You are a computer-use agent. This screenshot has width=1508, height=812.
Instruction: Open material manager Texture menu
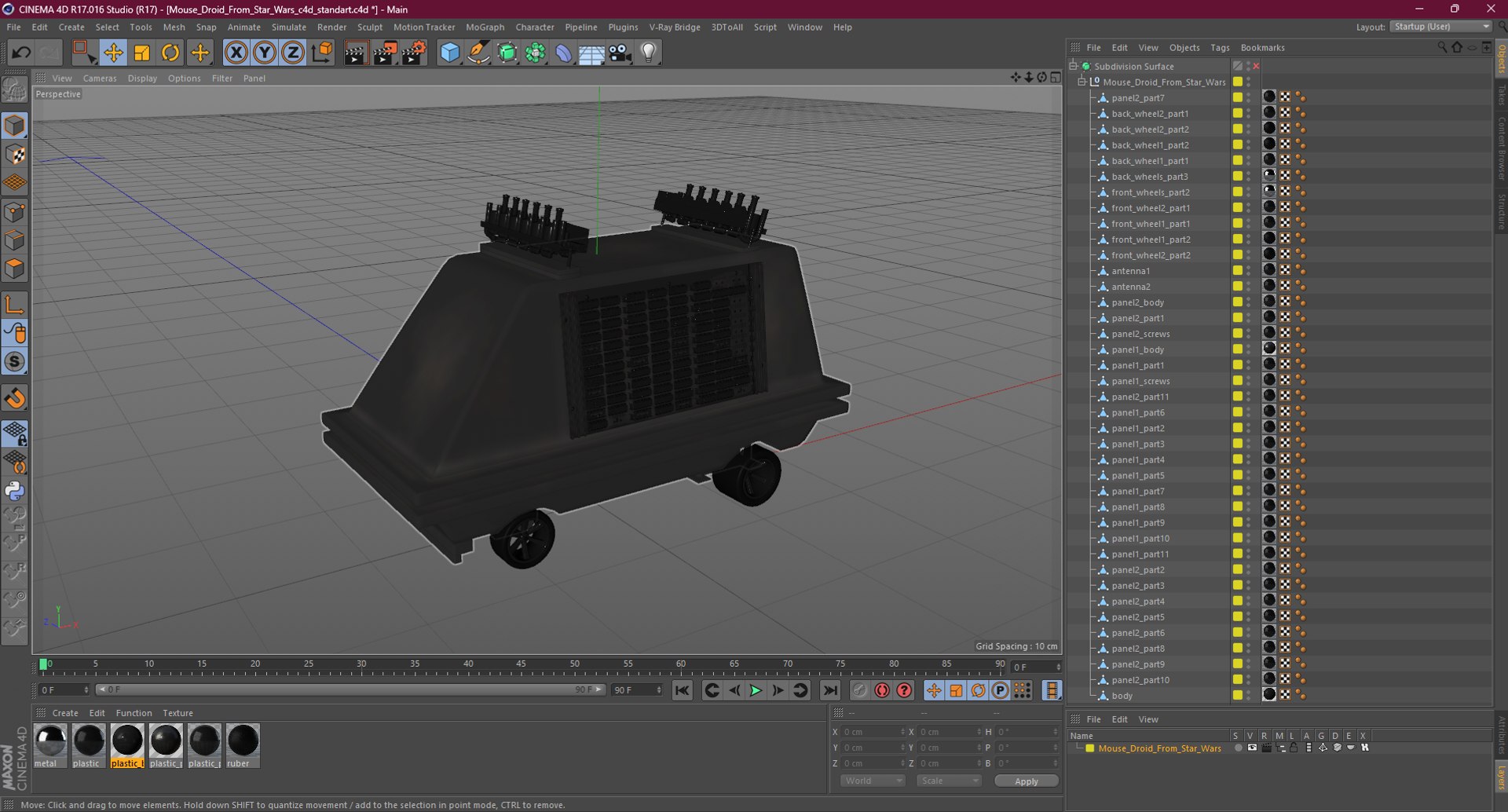click(178, 713)
